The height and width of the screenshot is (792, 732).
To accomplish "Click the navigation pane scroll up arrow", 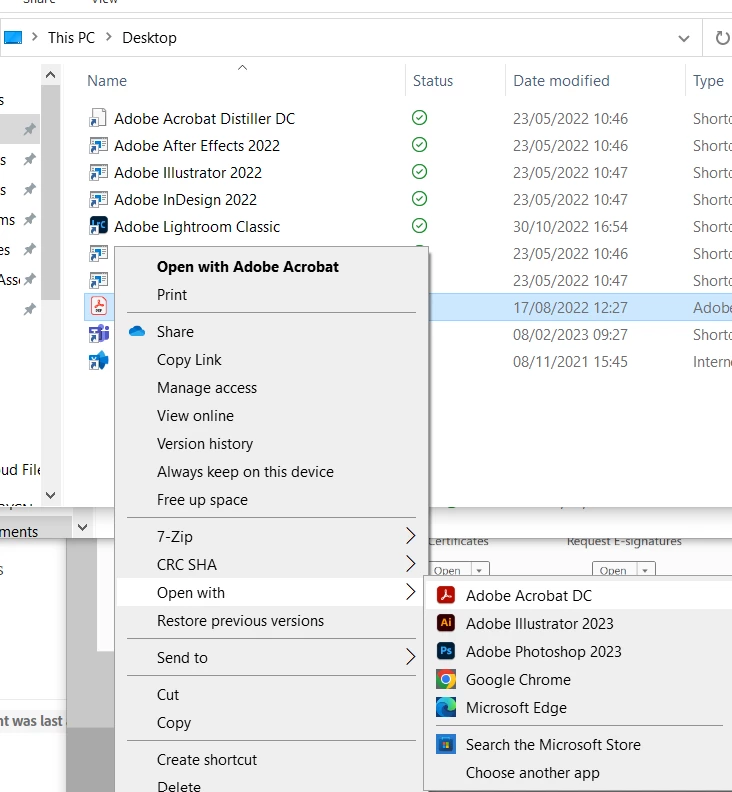I will click(50, 75).
